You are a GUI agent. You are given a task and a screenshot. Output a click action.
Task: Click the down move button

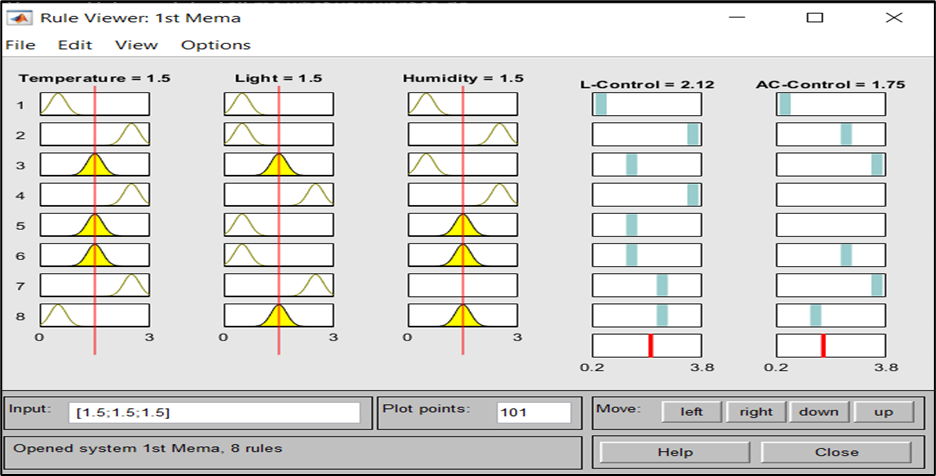(819, 411)
